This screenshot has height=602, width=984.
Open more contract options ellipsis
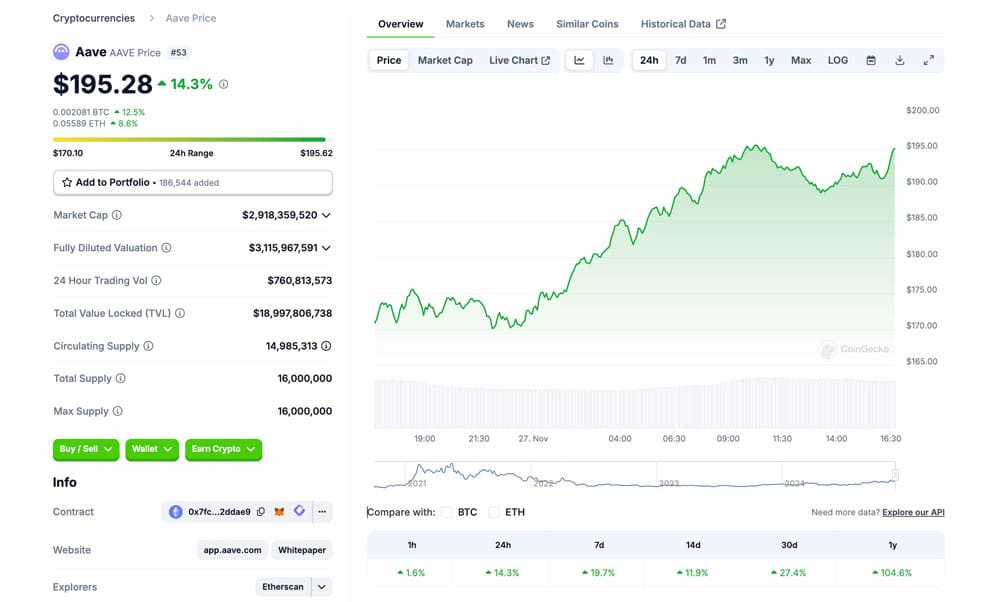click(322, 512)
